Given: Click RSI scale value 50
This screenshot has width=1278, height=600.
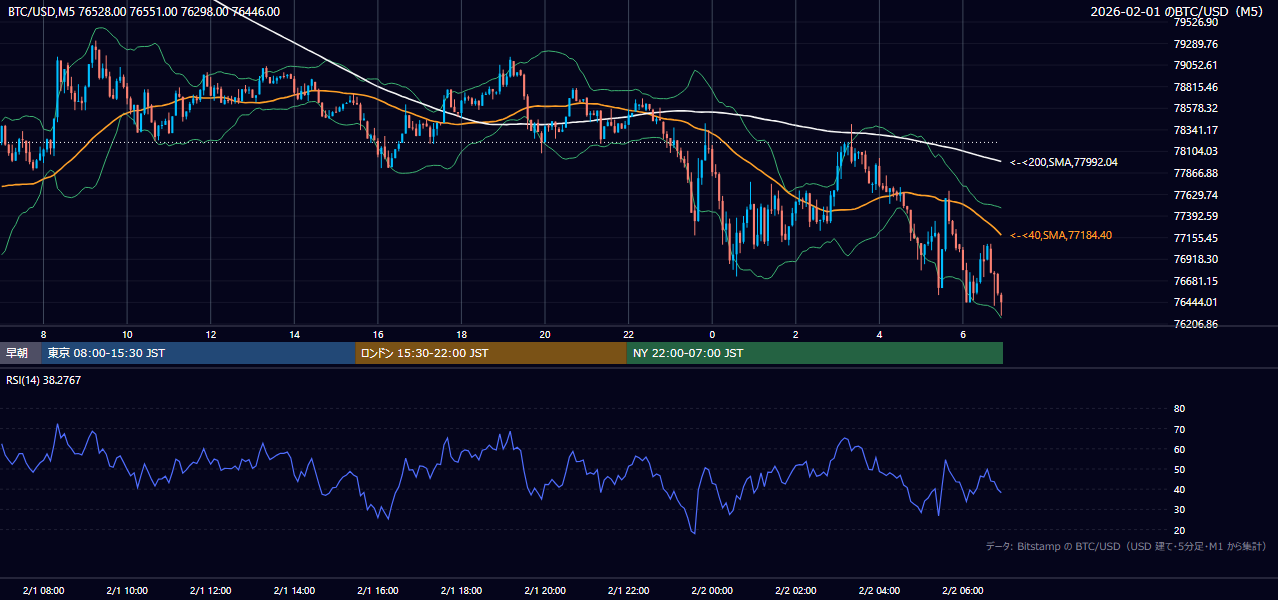Looking at the screenshot, I should coord(1179,469).
